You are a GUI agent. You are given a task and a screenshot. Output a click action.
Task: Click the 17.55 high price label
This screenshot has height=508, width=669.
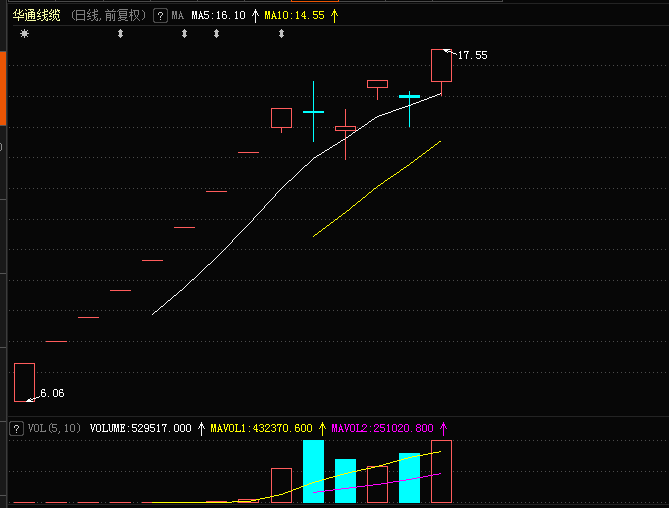pos(472,55)
